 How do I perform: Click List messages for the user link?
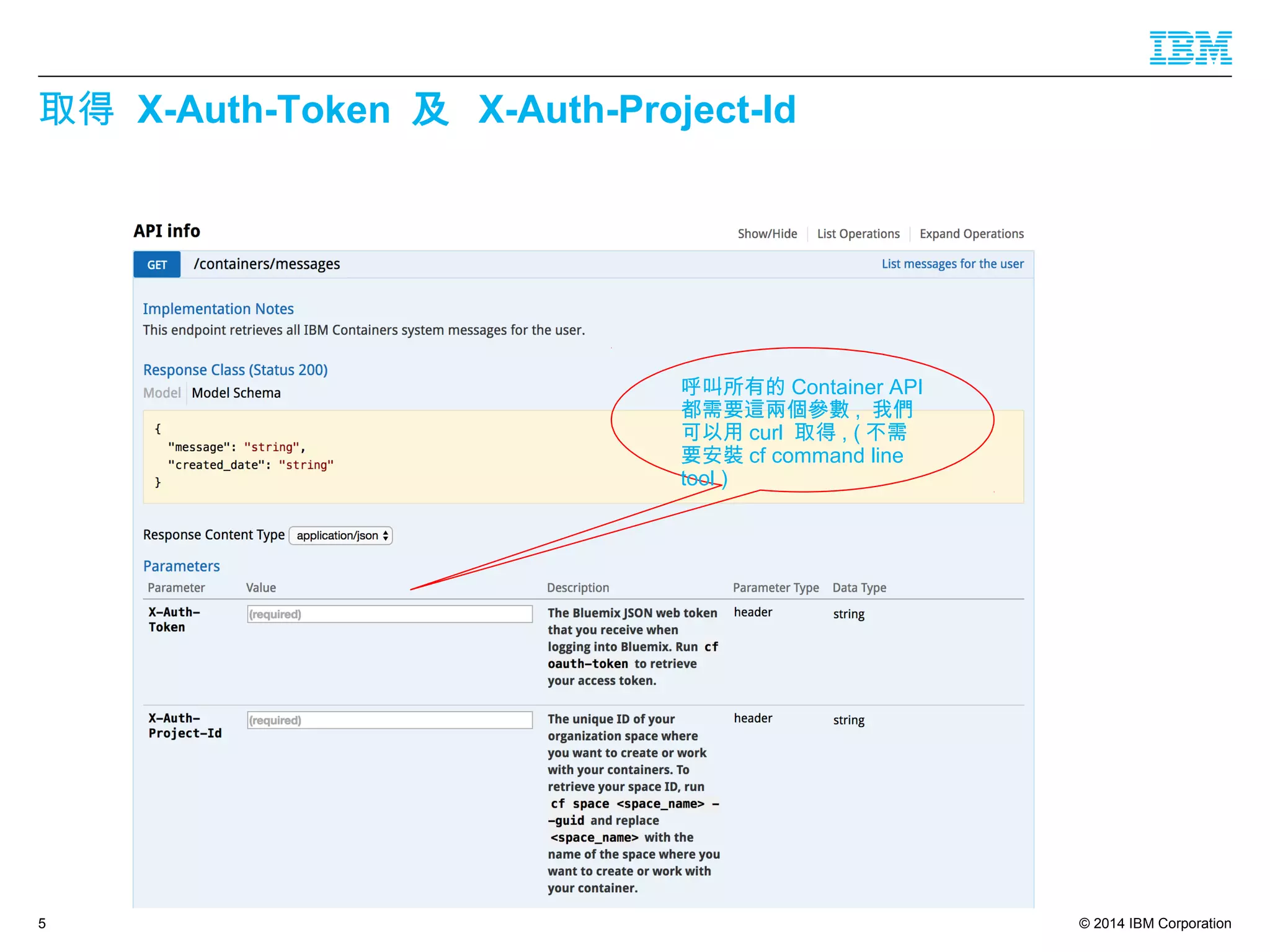952,264
